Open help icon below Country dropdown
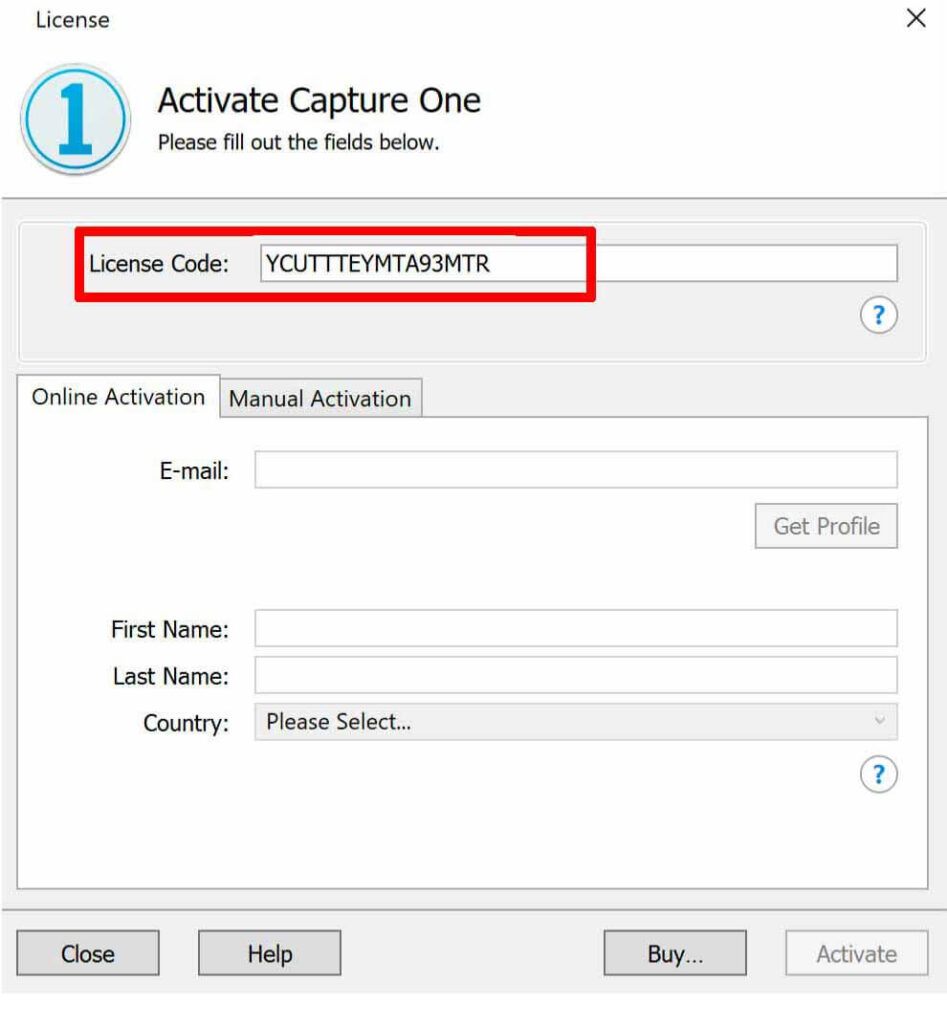 (878, 775)
